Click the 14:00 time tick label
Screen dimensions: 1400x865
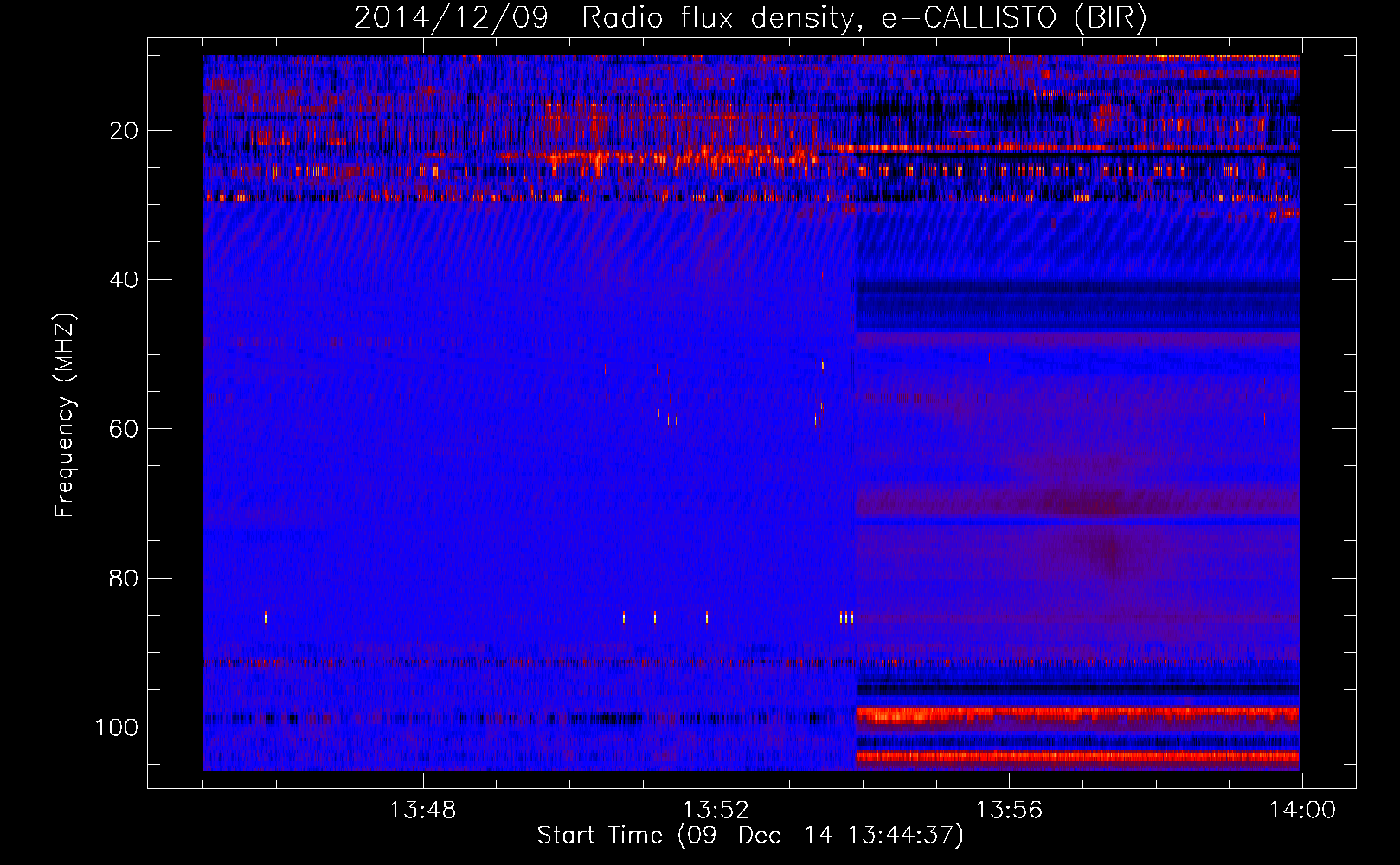click(x=1302, y=811)
